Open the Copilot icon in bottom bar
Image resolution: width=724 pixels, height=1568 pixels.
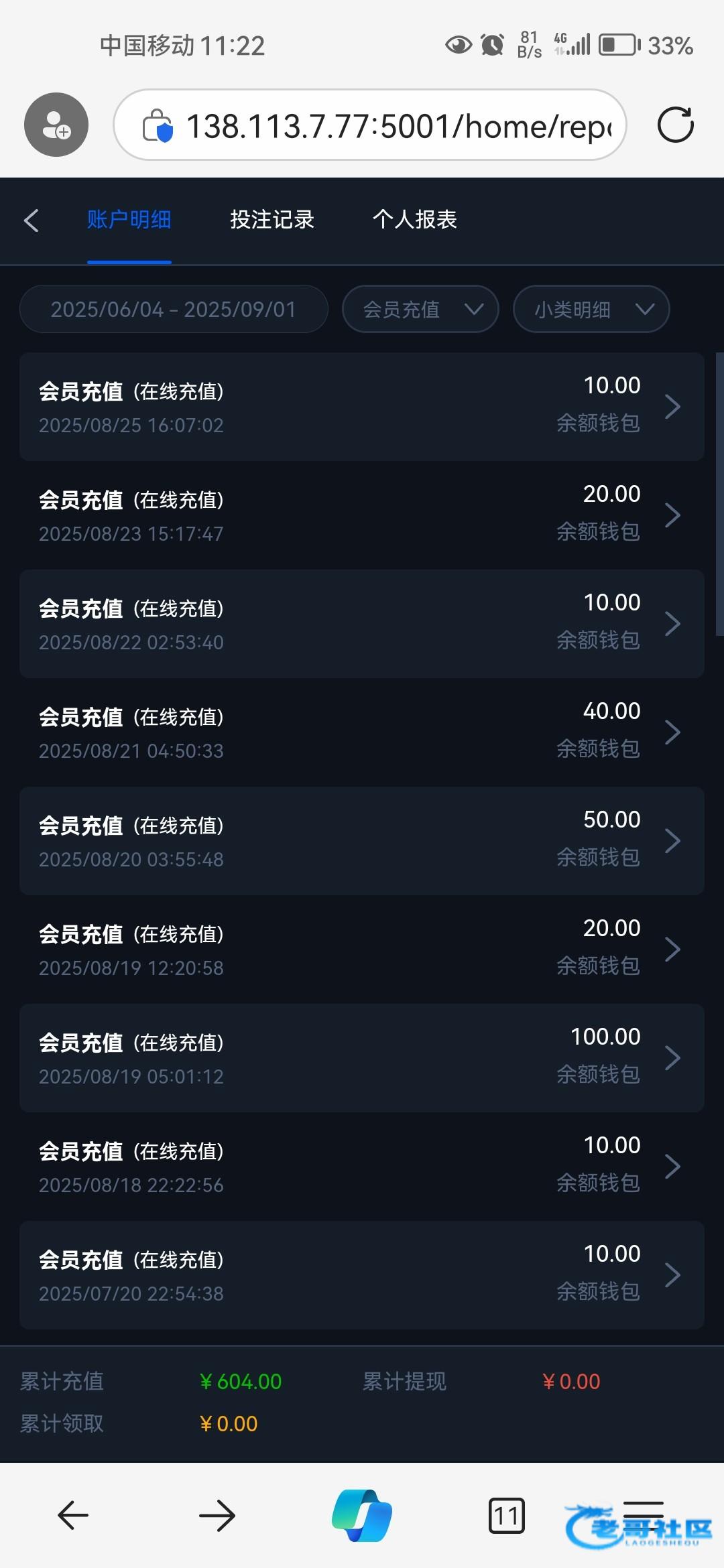click(362, 1515)
